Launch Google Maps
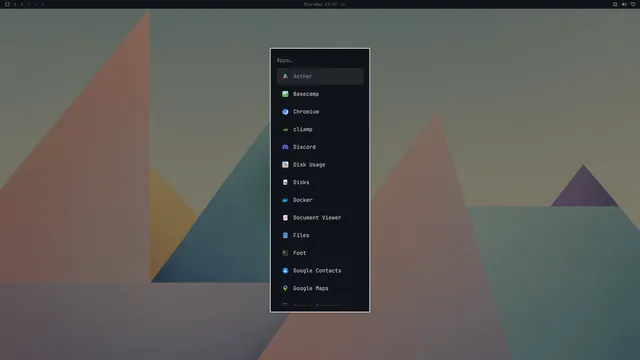Screen dimensions: 640x360 [x=320, y=289]
